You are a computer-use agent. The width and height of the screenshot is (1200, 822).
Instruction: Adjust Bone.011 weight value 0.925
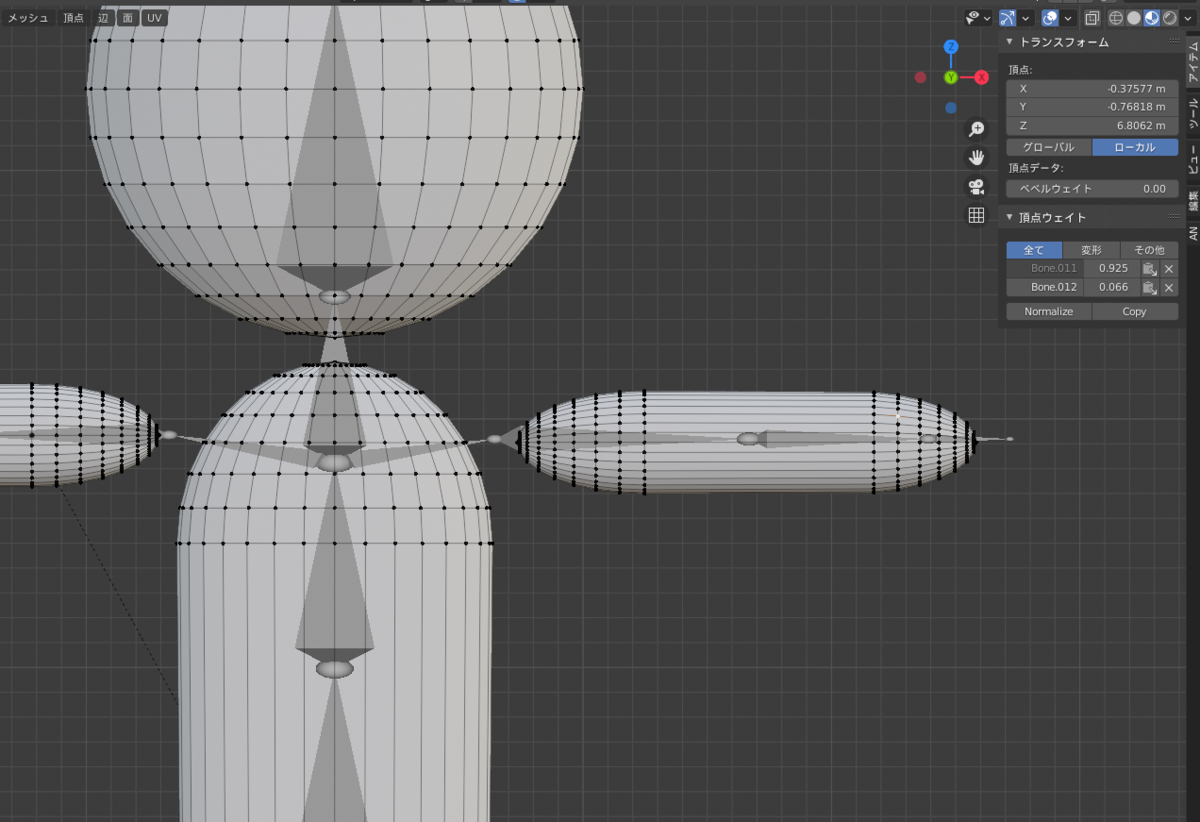coord(1112,268)
